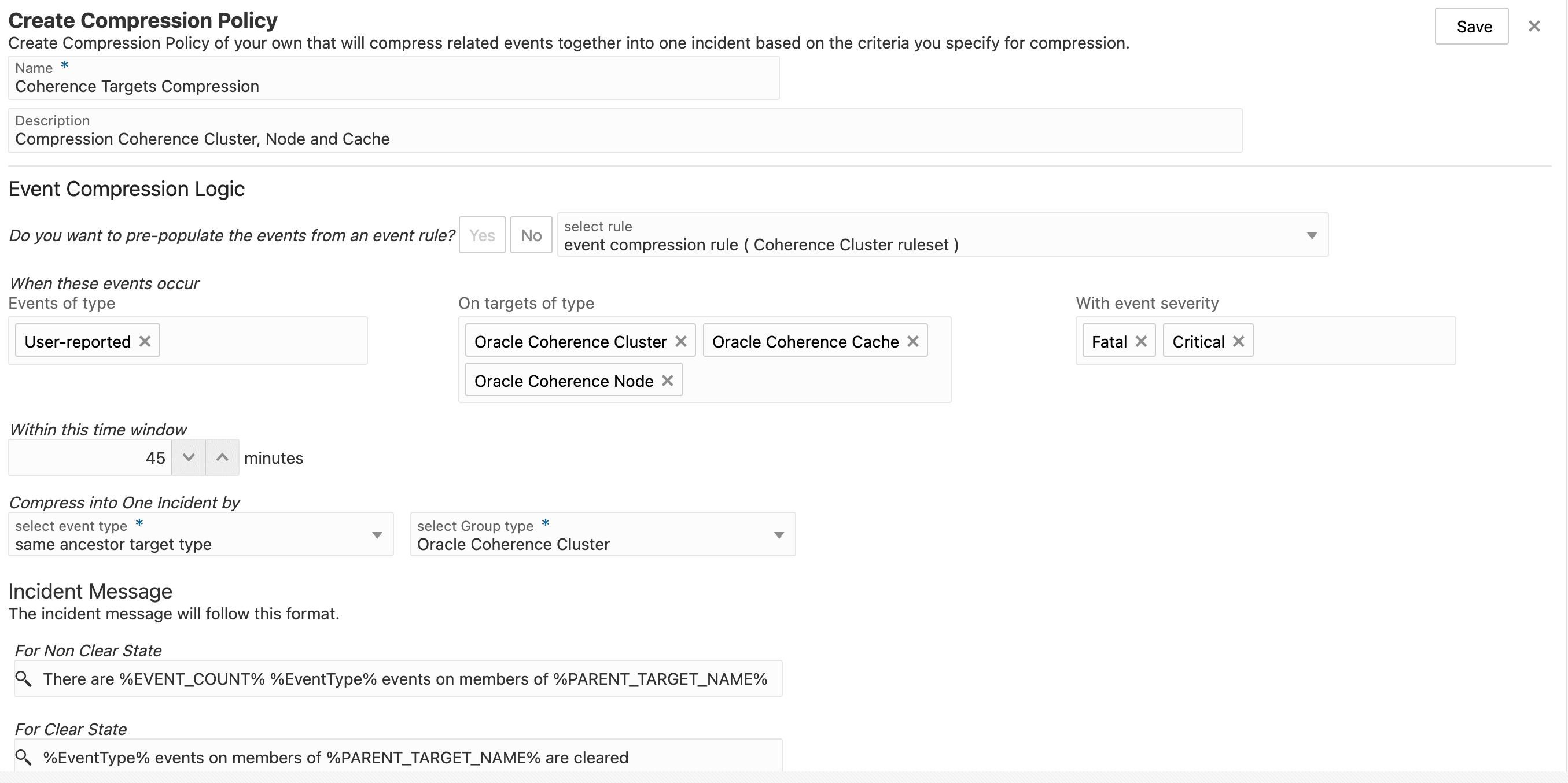Screen dimensions: 1568x783
Task: Remove the User-reported event type chip
Action: [x=145, y=341]
